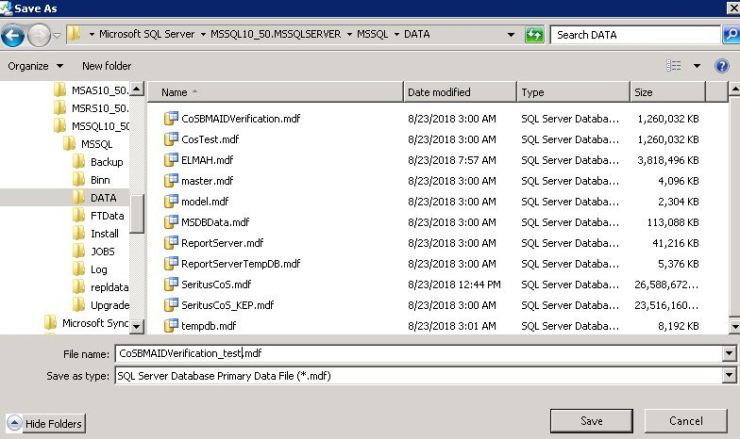Open the address bar history dropdown
The image size is (740, 439).
point(511,34)
